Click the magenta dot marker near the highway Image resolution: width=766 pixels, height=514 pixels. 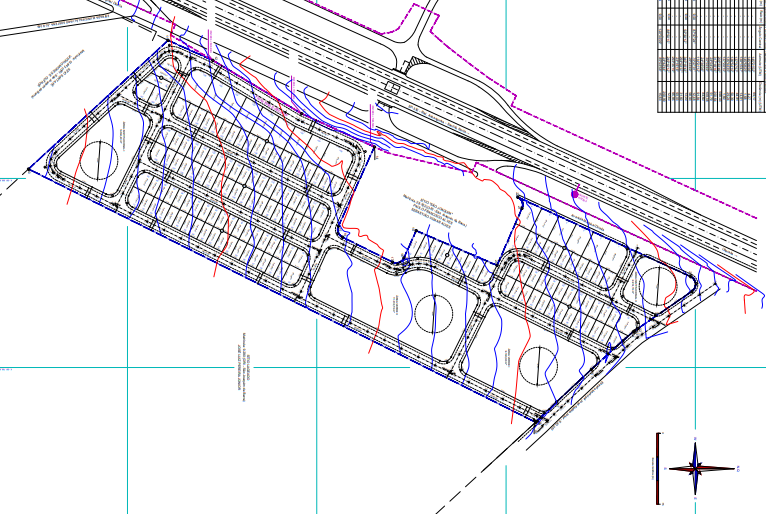point(575,192)
